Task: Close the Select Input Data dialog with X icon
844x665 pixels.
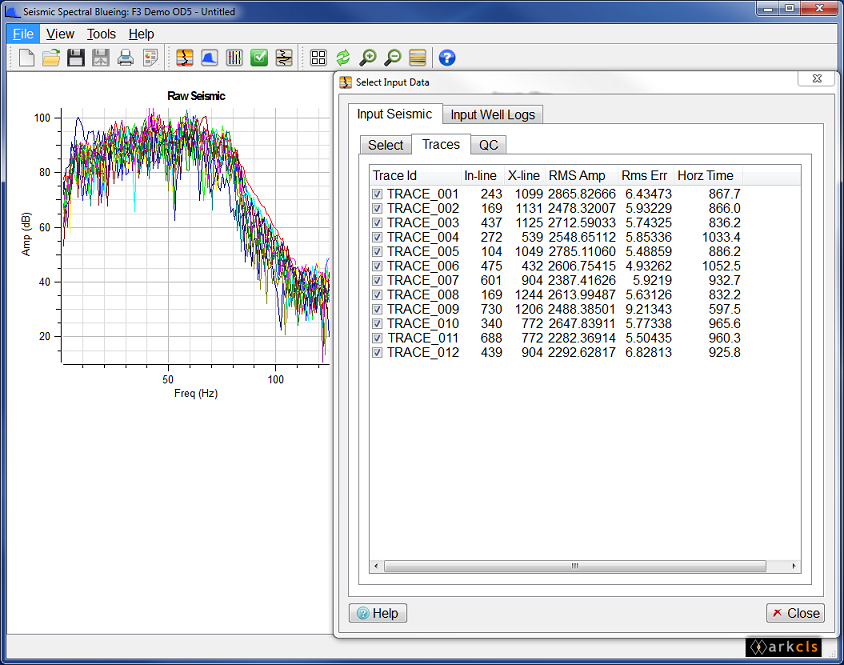Action: tap(817, 79)
